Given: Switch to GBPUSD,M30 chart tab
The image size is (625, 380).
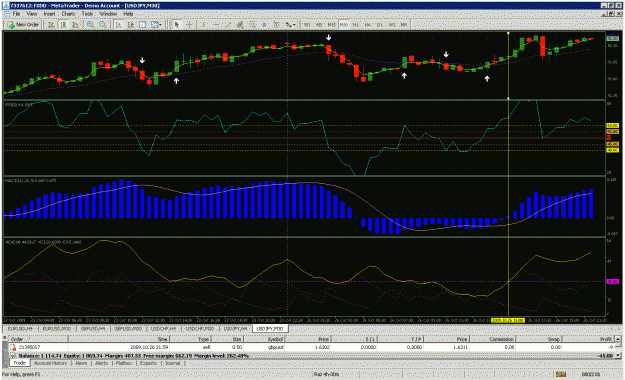Looking at the screenshot, I should [x=128, y=329].
